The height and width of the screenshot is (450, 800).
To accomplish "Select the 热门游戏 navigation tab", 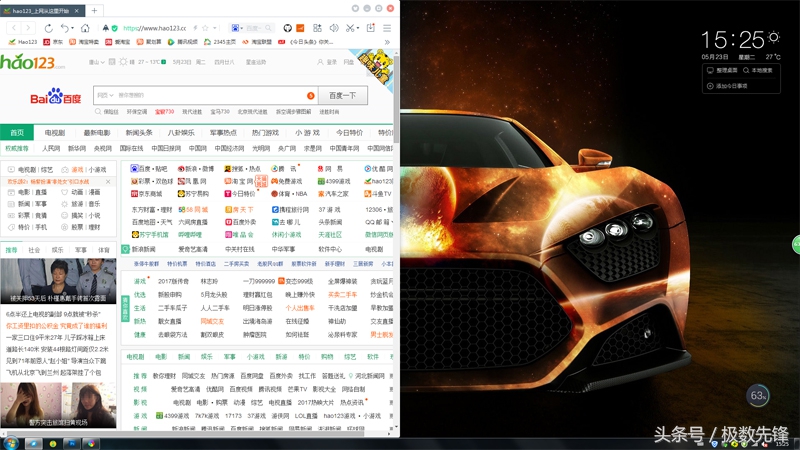I will point(265,133).
